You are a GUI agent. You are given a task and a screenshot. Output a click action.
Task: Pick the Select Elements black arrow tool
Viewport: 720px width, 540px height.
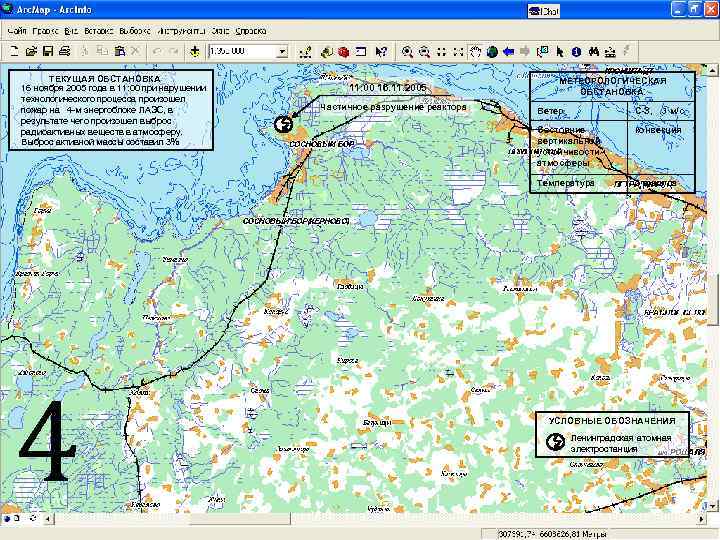pos(560,52)
